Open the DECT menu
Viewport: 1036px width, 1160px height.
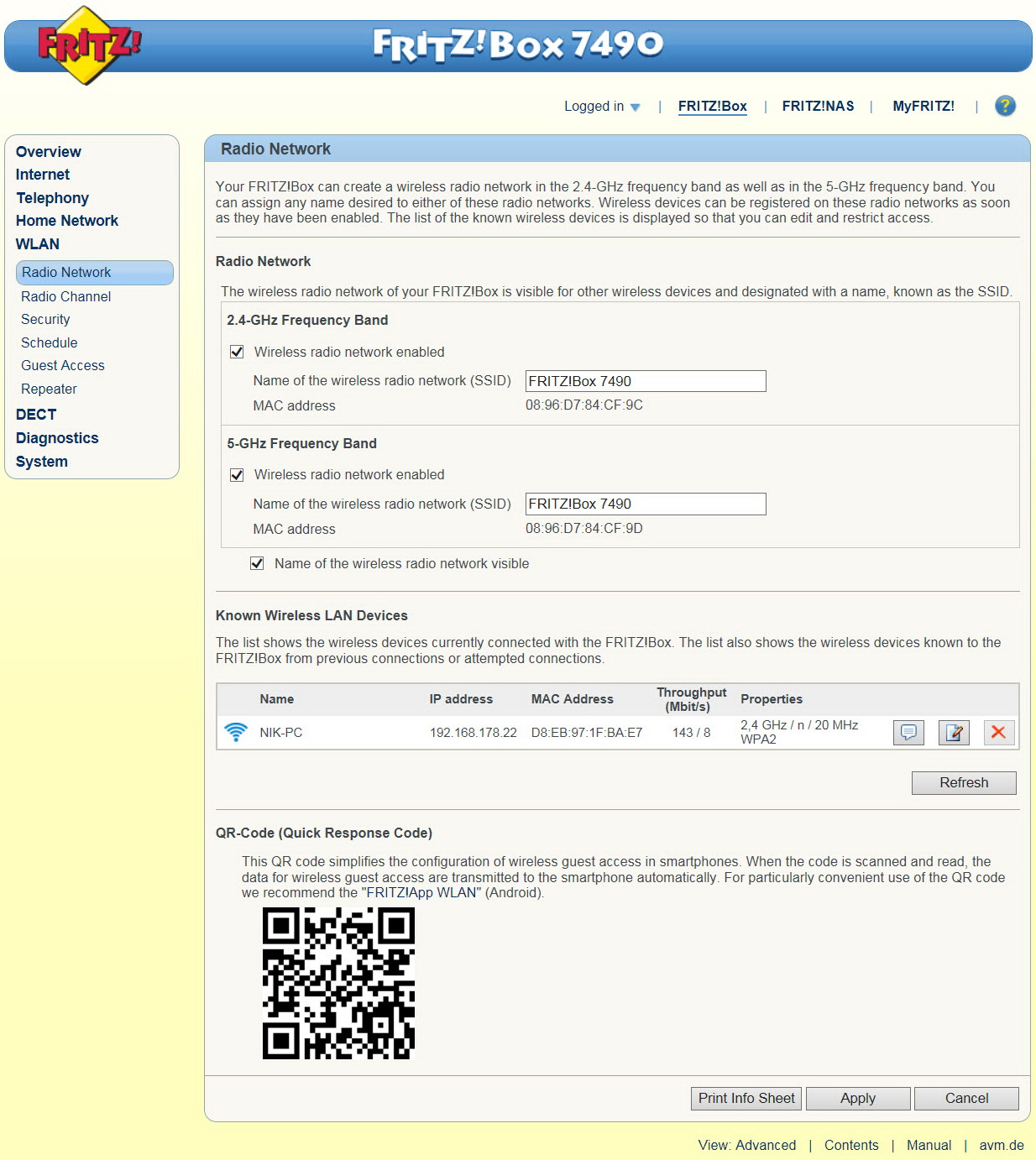click(36, 415)
